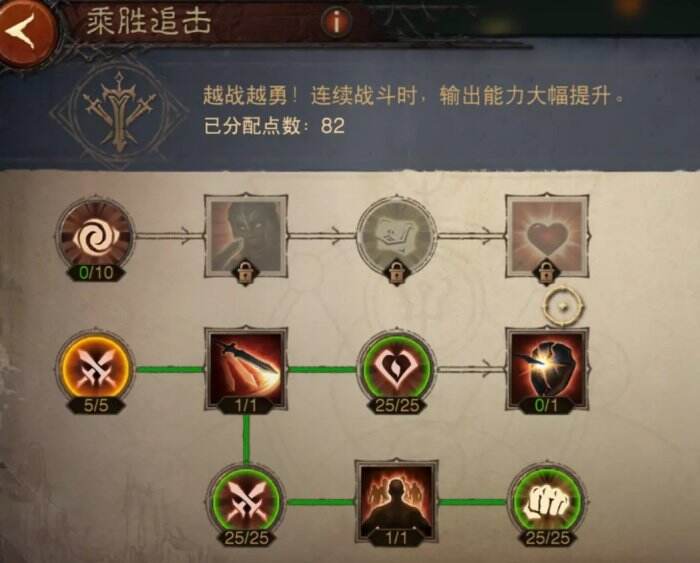Tap the 乘胜追击 title text
Screen dimensions: 700x563
[x=149, y=22]
